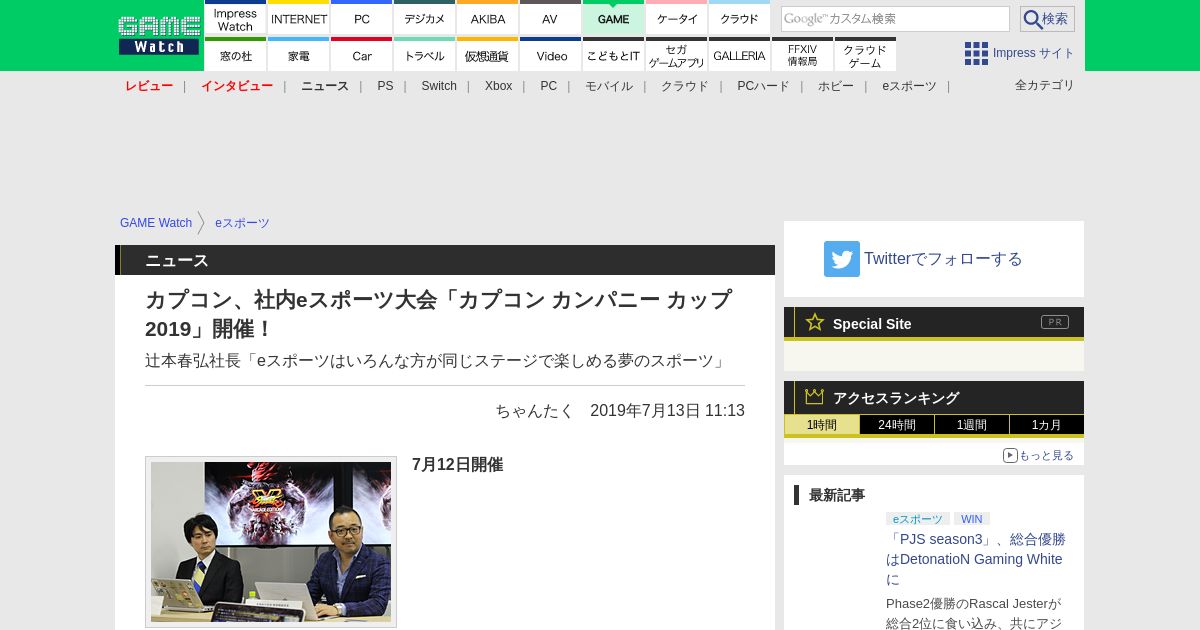The image size is (1200, 630).
Task: Click the search magnifier button
Action: [x=1047, y=19]
